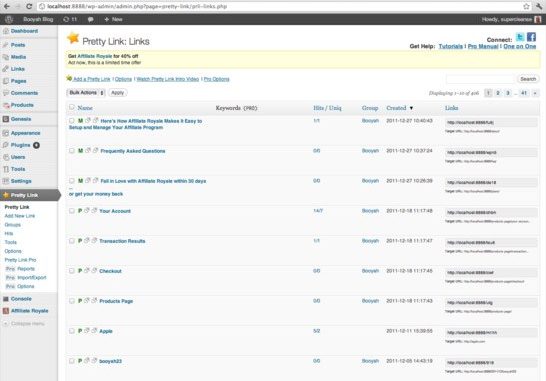Image resolution: width=546 pixels, height=381 pixels.
Task: Open Pro Manual help link
Action: (483, 46)
